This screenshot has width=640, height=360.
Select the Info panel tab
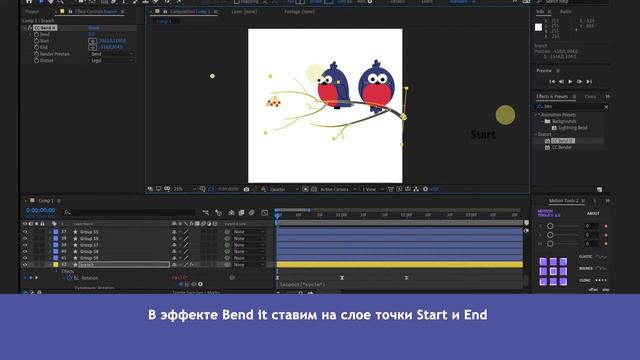point(540,11)
